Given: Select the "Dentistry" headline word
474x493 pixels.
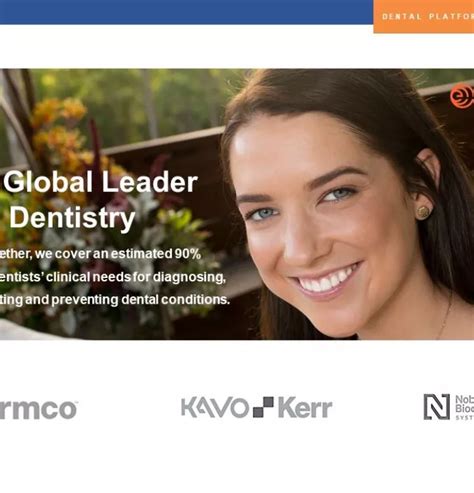Looking at the screenshot, I should click(x=72, y=218).
